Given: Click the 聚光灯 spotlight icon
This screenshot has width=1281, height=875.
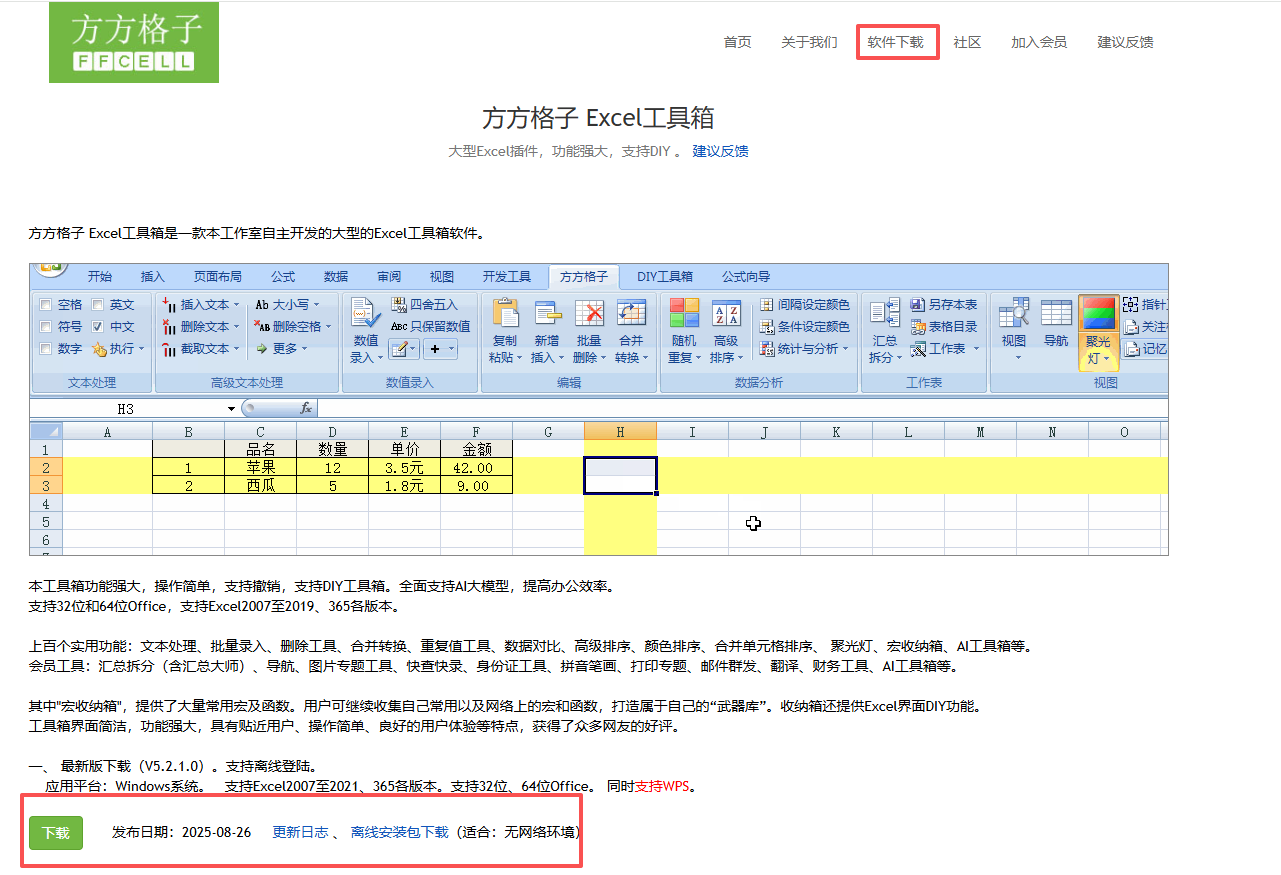Looking at the screenshot, I should (x=1098, y=313).
